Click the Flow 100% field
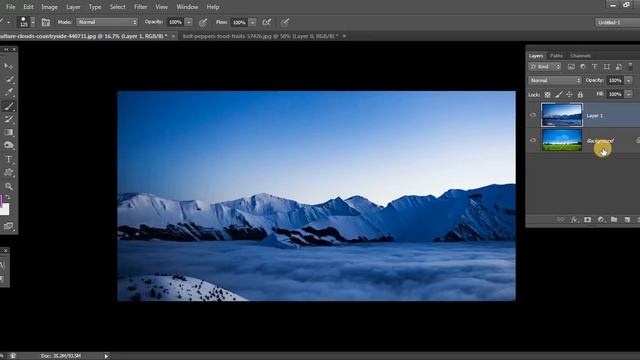This screenshot has height=360, width=640. pos(239,22)
